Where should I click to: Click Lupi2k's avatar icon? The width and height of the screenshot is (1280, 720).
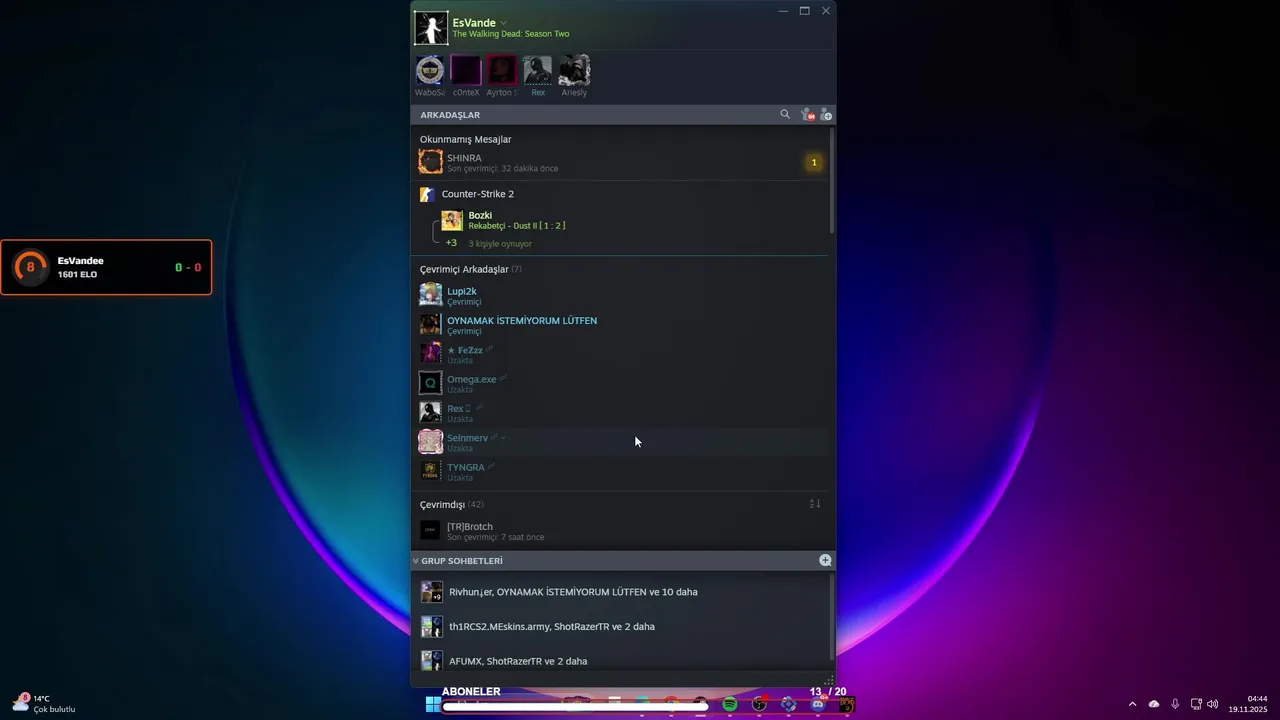(430, 295)
